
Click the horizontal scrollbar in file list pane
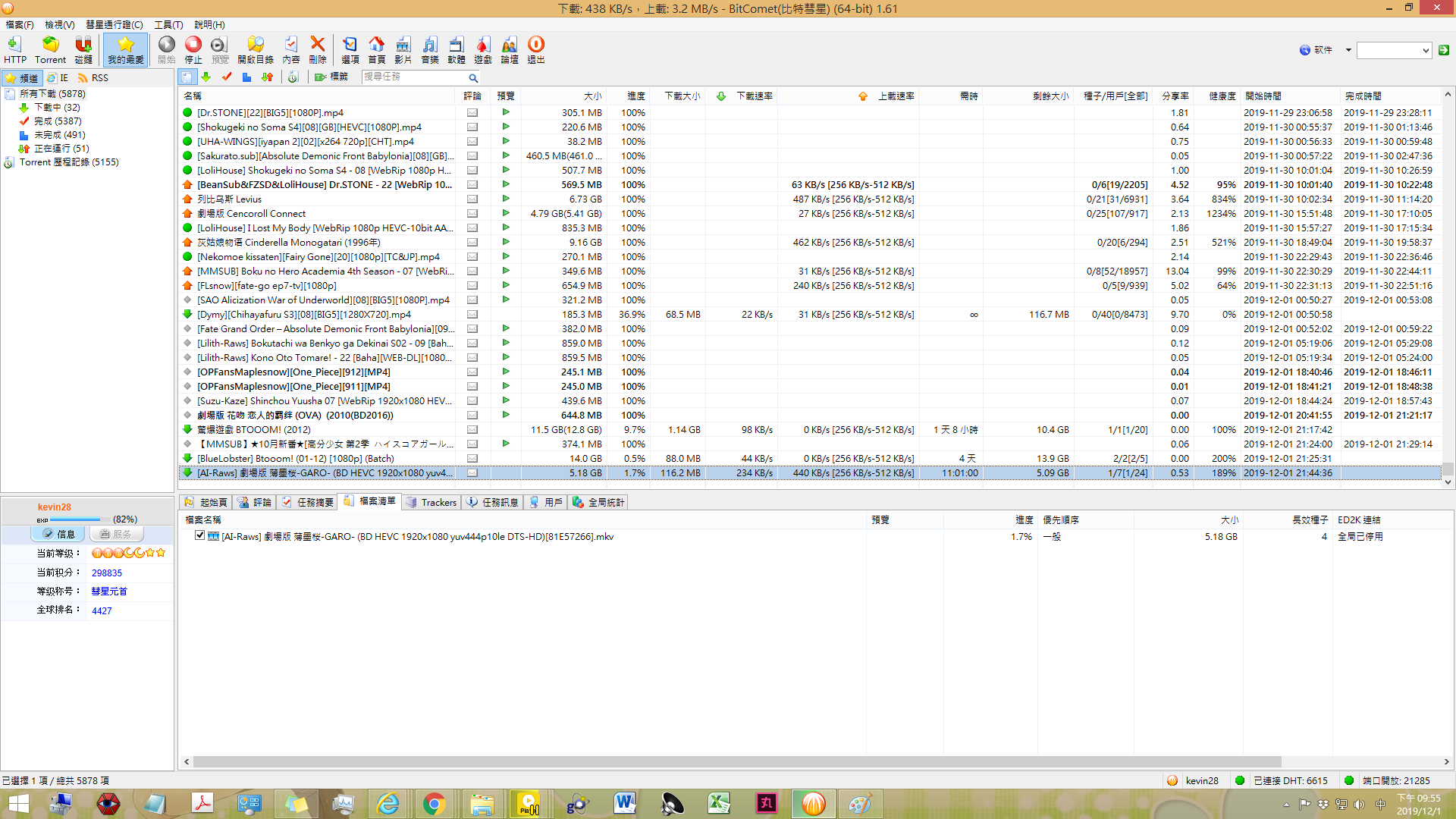pos(736,761)
